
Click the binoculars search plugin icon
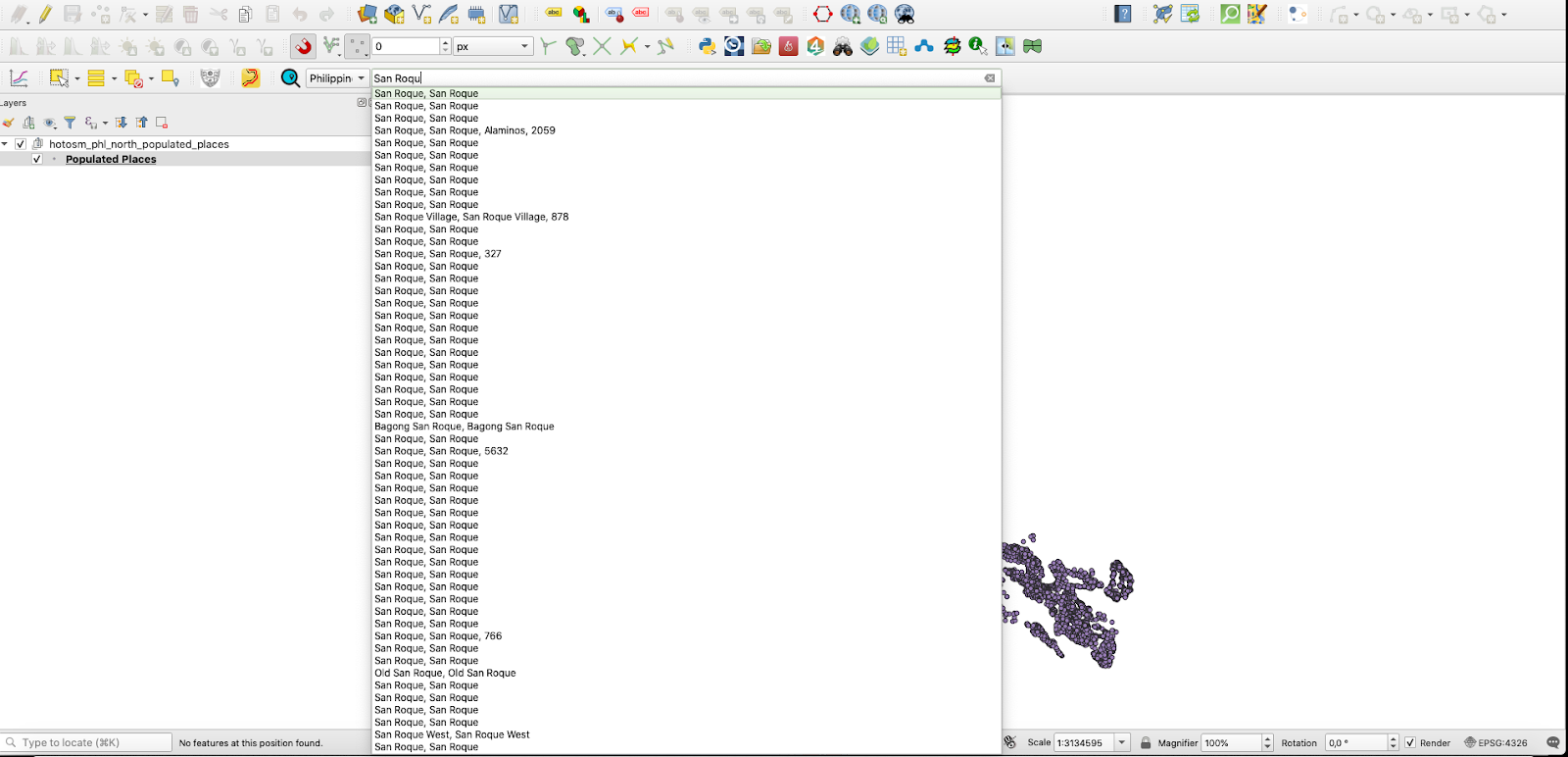pos(842,46)
